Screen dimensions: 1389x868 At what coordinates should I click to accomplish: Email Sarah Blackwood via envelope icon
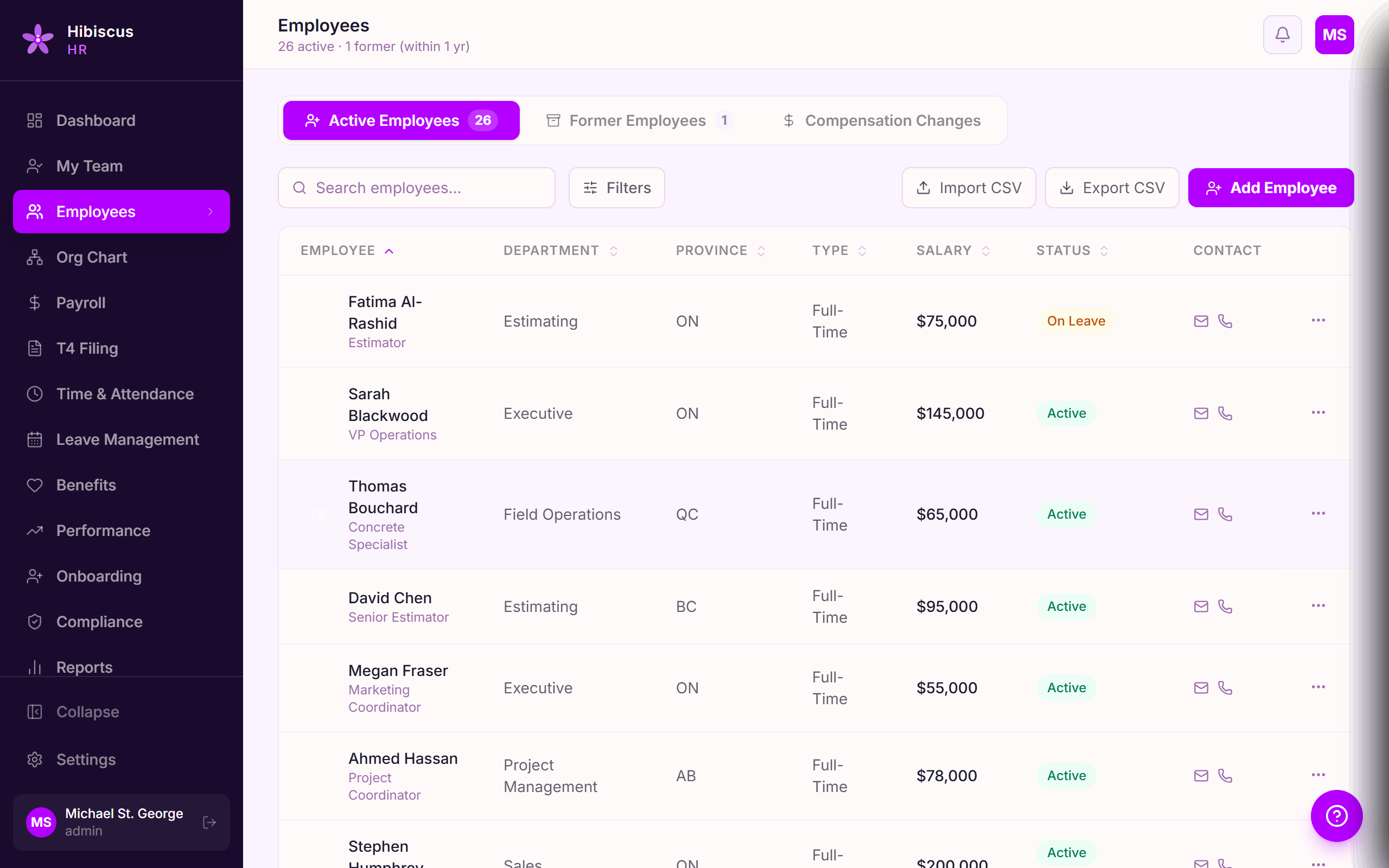pos(1201,413)
